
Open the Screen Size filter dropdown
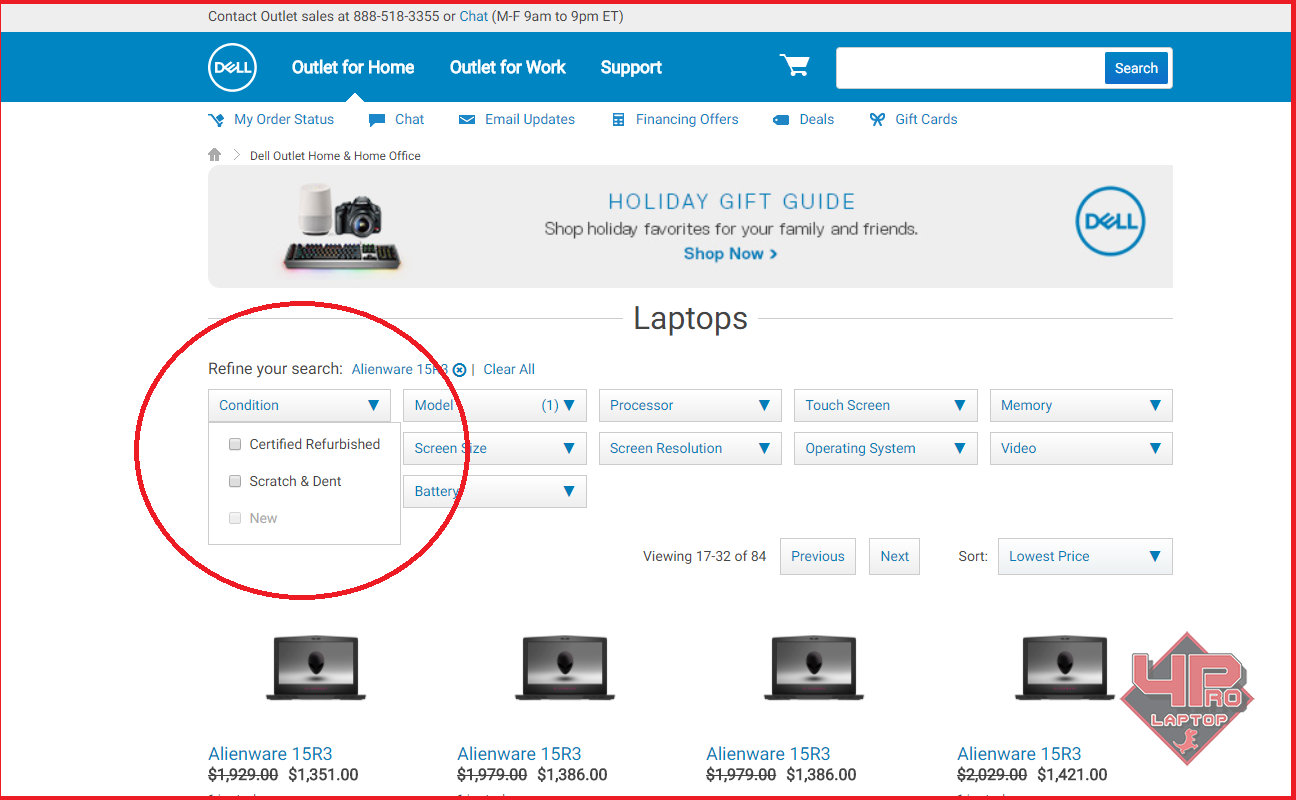click(494, 448)
